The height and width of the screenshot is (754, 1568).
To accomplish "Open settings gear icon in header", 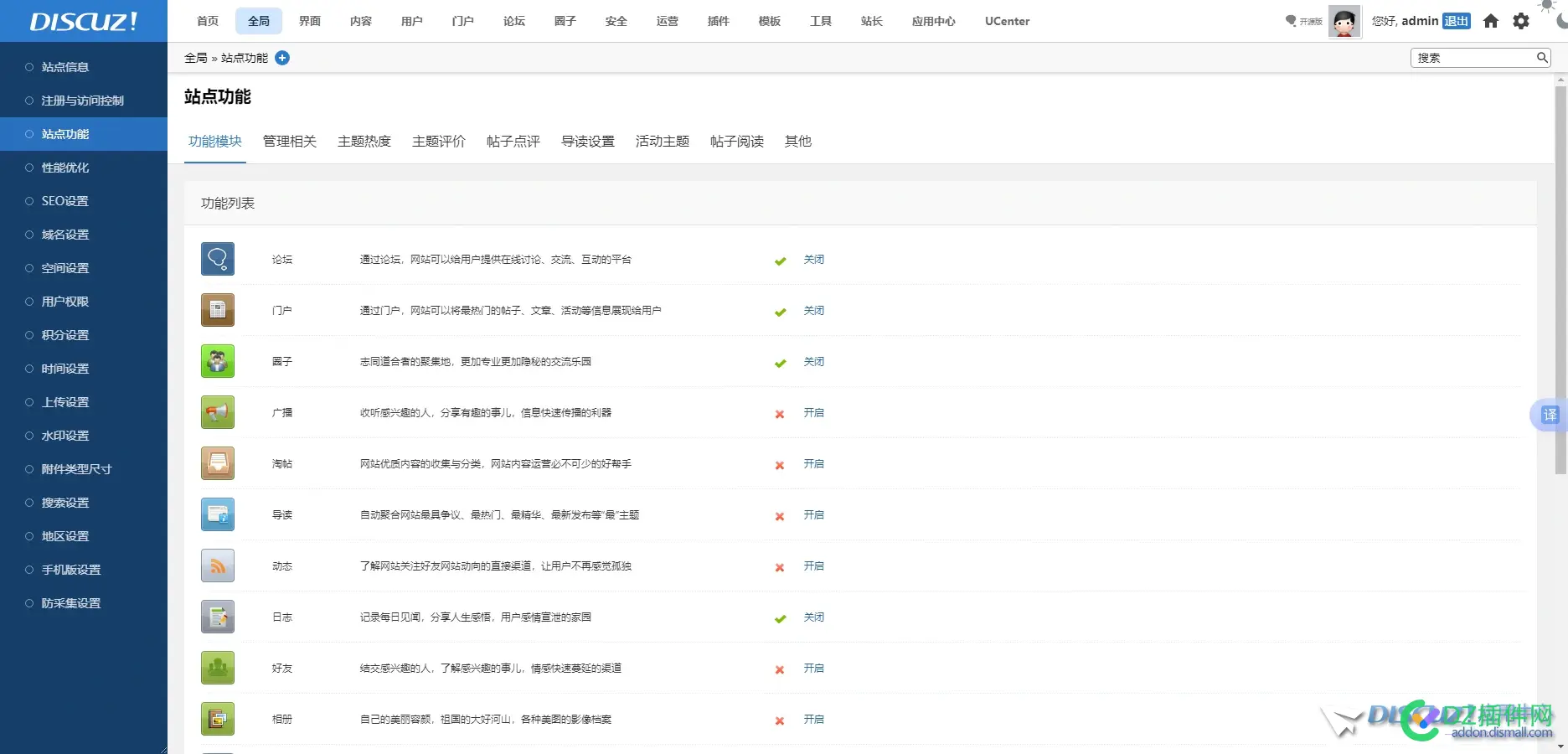I will 1521,21.
